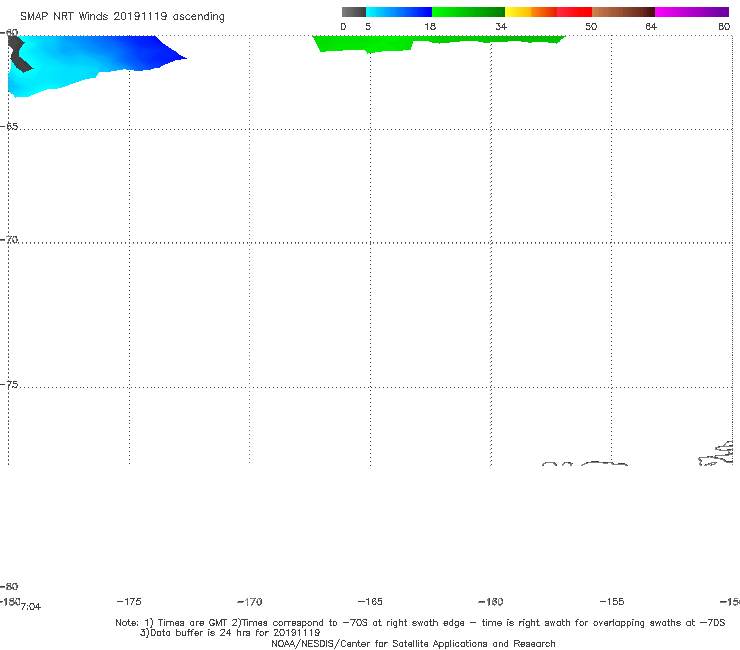
Task: Click the swath time label '7:04'
Action: coord(31,607)
